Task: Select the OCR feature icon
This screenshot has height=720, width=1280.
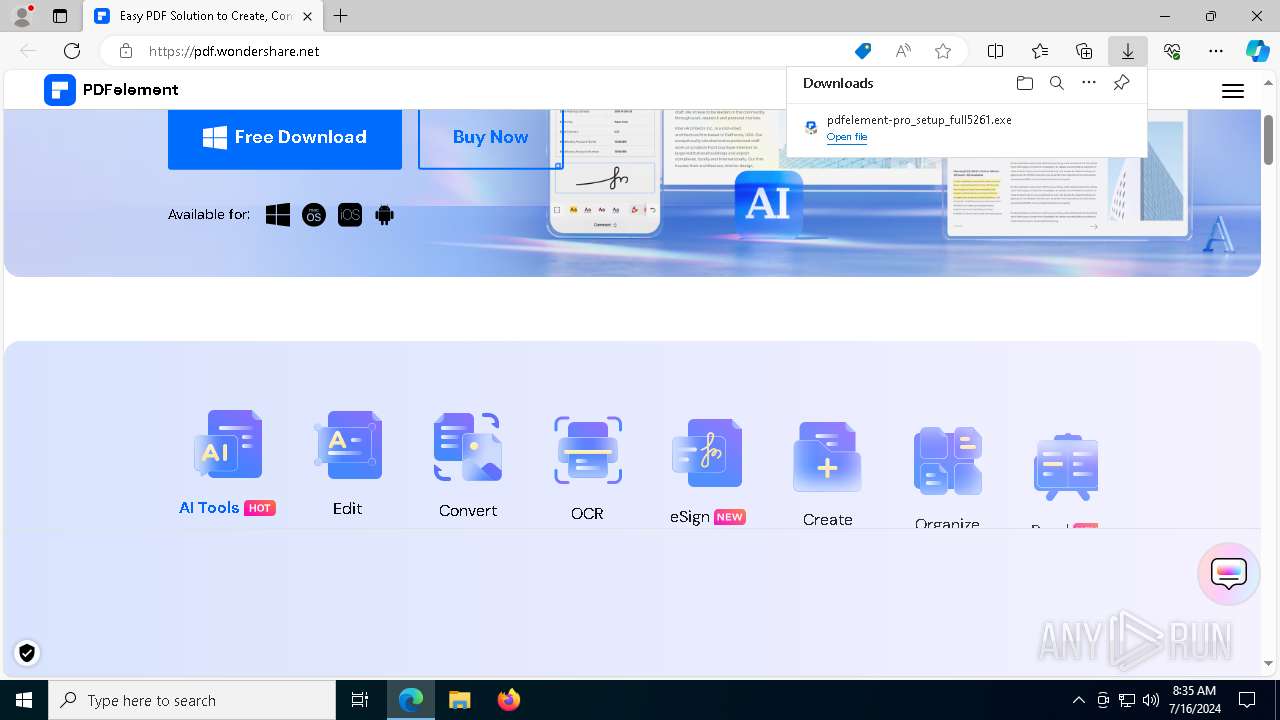Action: pyautogui.click(x=588, y=450)
